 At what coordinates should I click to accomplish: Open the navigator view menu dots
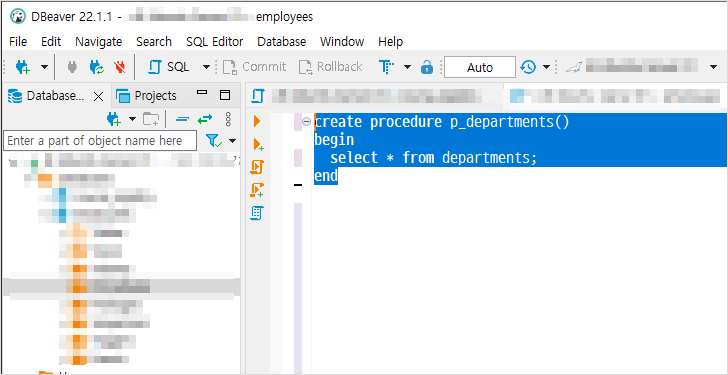(228, 119)
